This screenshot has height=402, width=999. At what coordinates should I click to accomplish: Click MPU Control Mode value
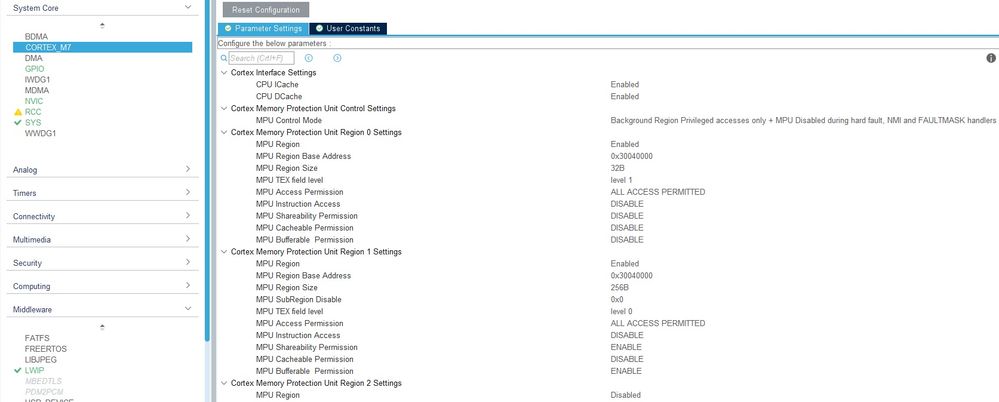click(x=803, y=120)
